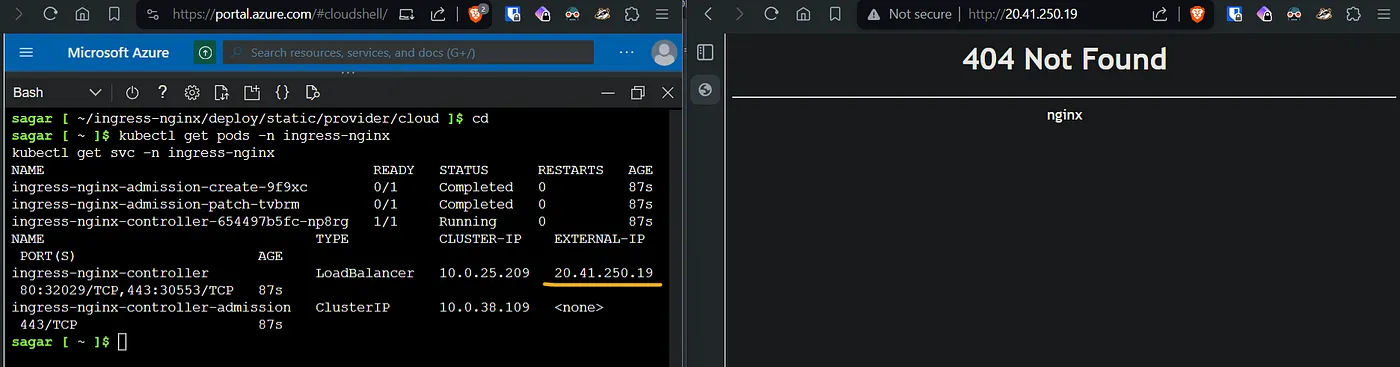Install app icon in Azure address bar
The image size is (1400, 367).
click(406, 15)
